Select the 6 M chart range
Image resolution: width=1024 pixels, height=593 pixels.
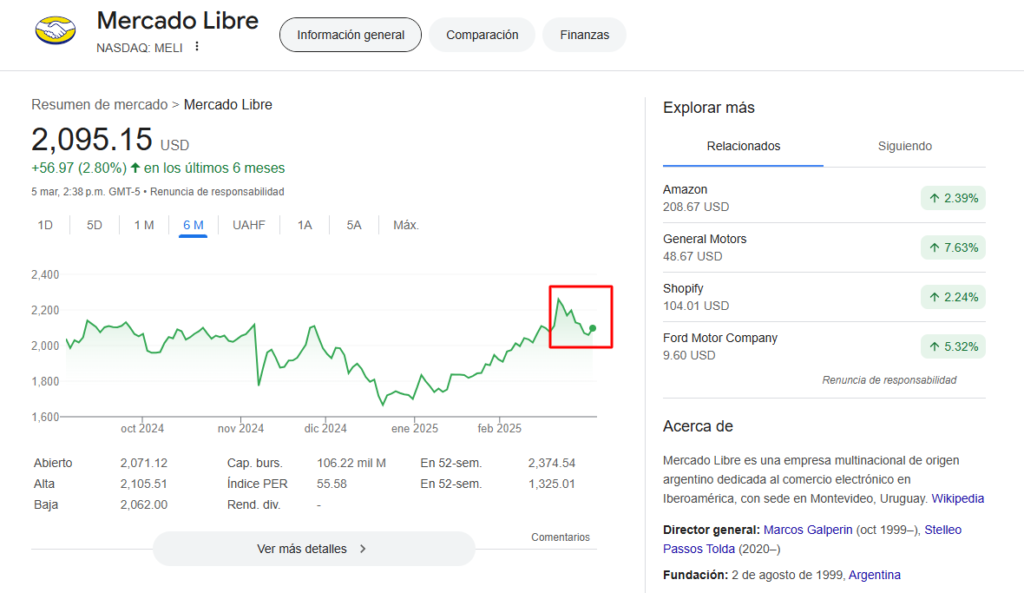(193, 225)
